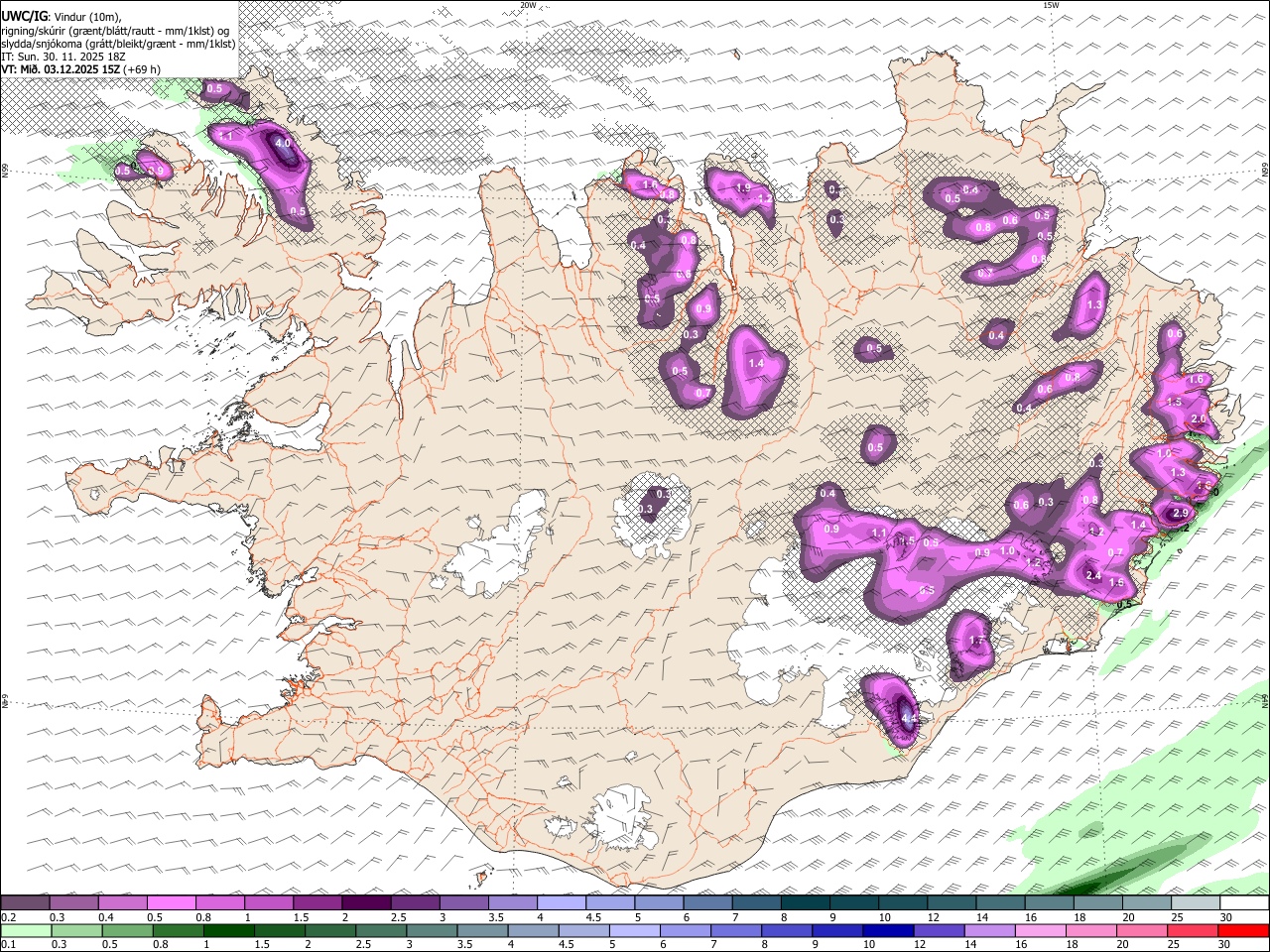This screenshot has width=1270, height=952.
Task: Click the '4.5' label on the upper scale
Action: point(593,917)
